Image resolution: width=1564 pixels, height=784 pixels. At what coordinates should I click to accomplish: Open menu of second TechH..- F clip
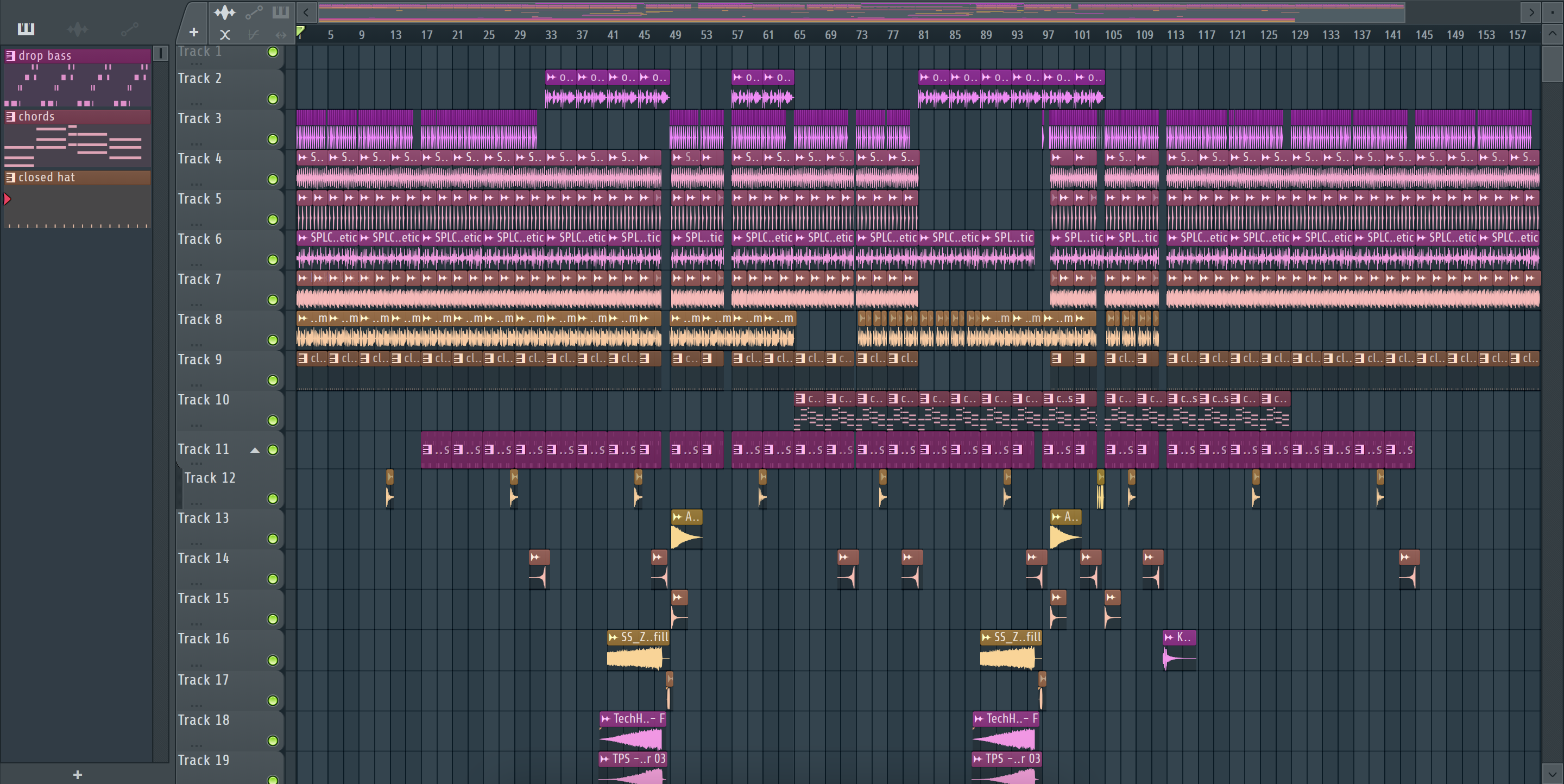click(x=979, y=718)
